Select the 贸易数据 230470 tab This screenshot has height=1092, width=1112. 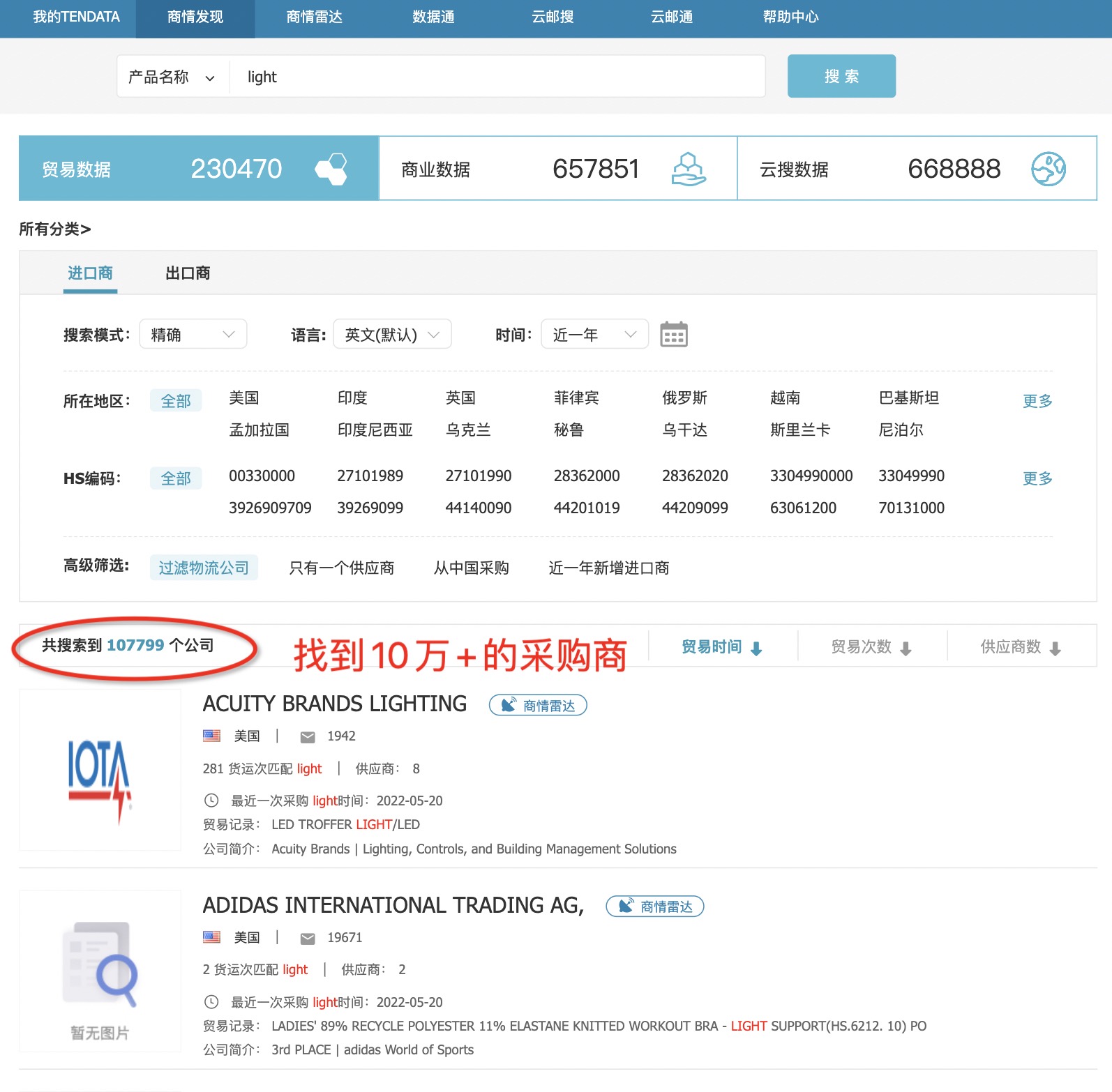point(199,168)
